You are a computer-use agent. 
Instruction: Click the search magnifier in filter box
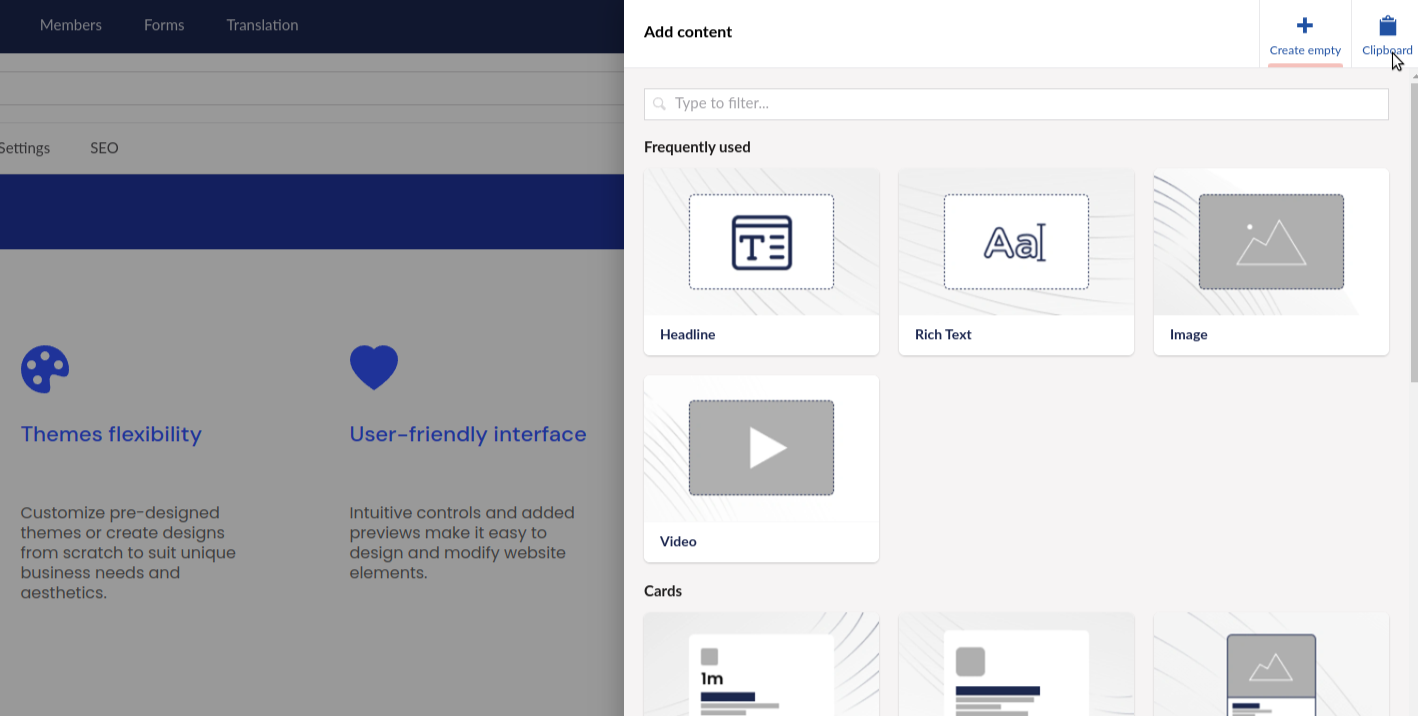tap(660, 104)
